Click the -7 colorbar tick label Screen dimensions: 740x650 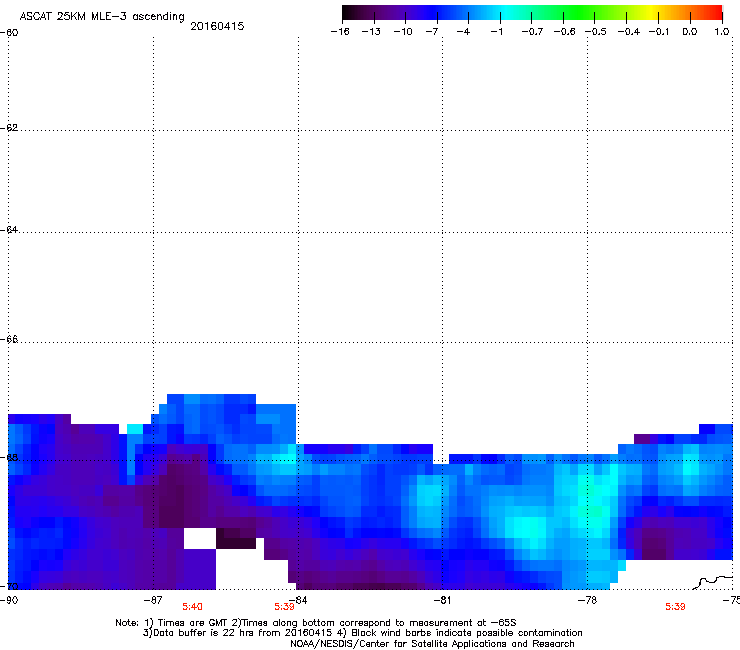(432, 32)
